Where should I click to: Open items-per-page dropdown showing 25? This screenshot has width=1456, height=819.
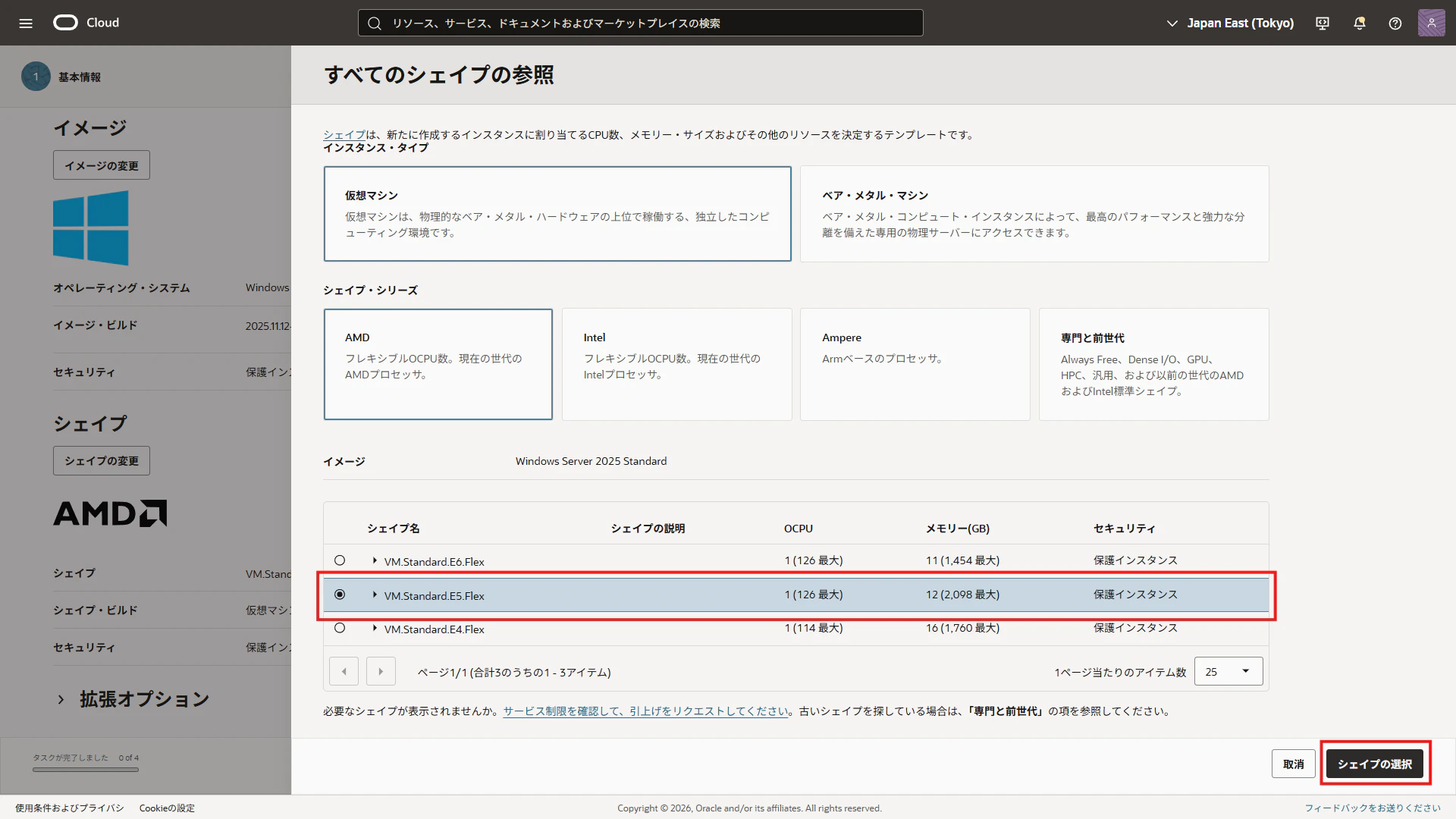[x=1228, y=671]
